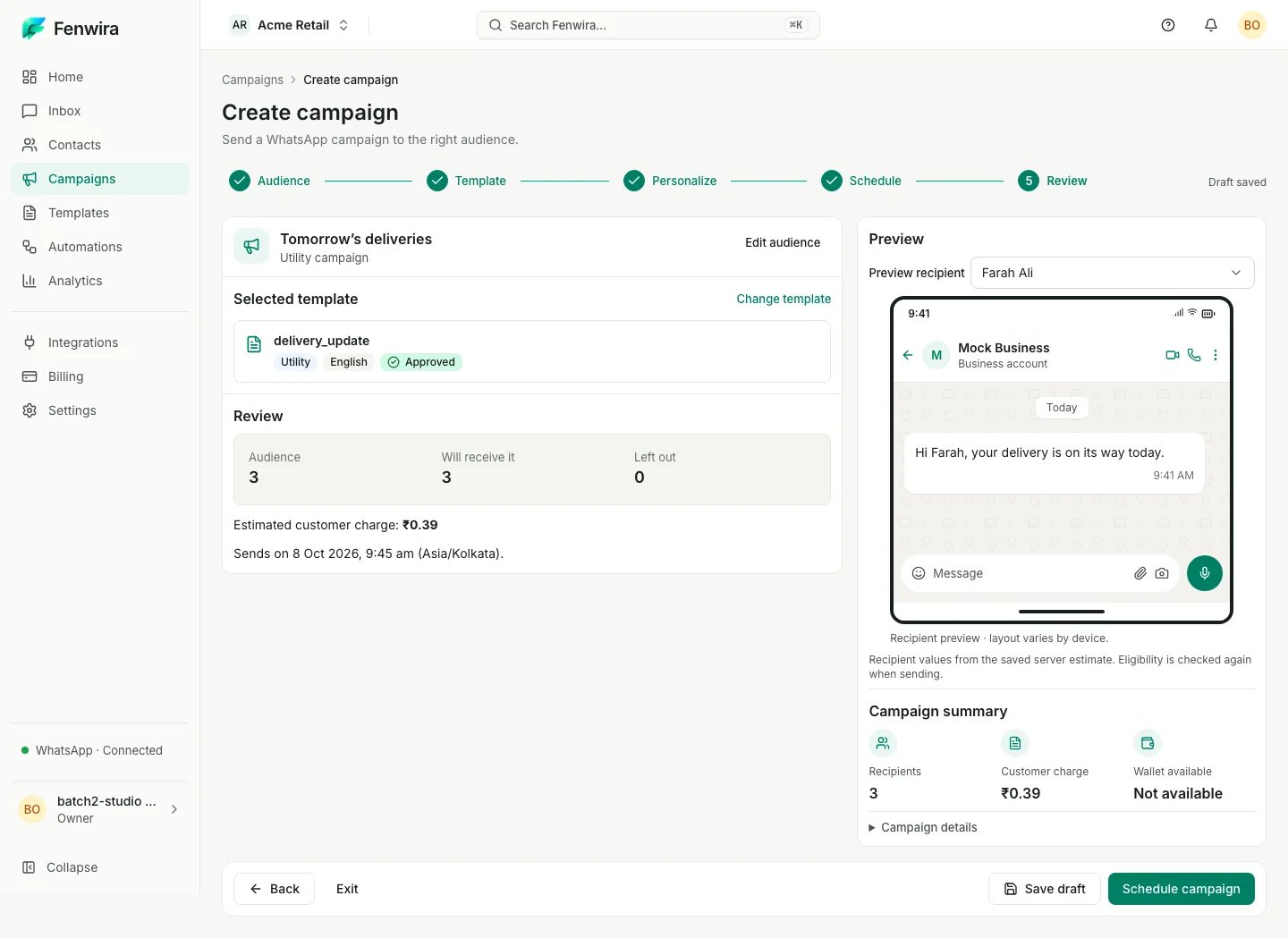
Task: Click the megaphone icon beside Tomorrow's deliveries
Action: click(x=251, y=246)
